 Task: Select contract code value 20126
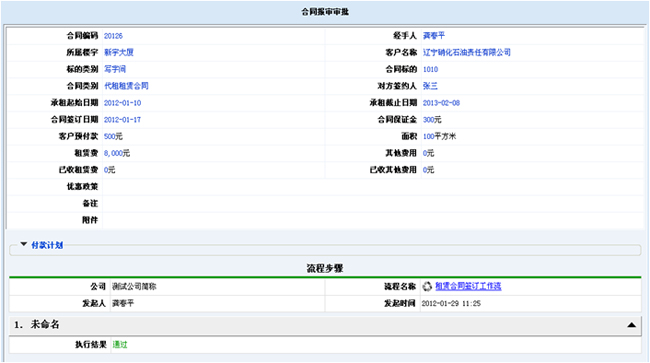(113, 36)
